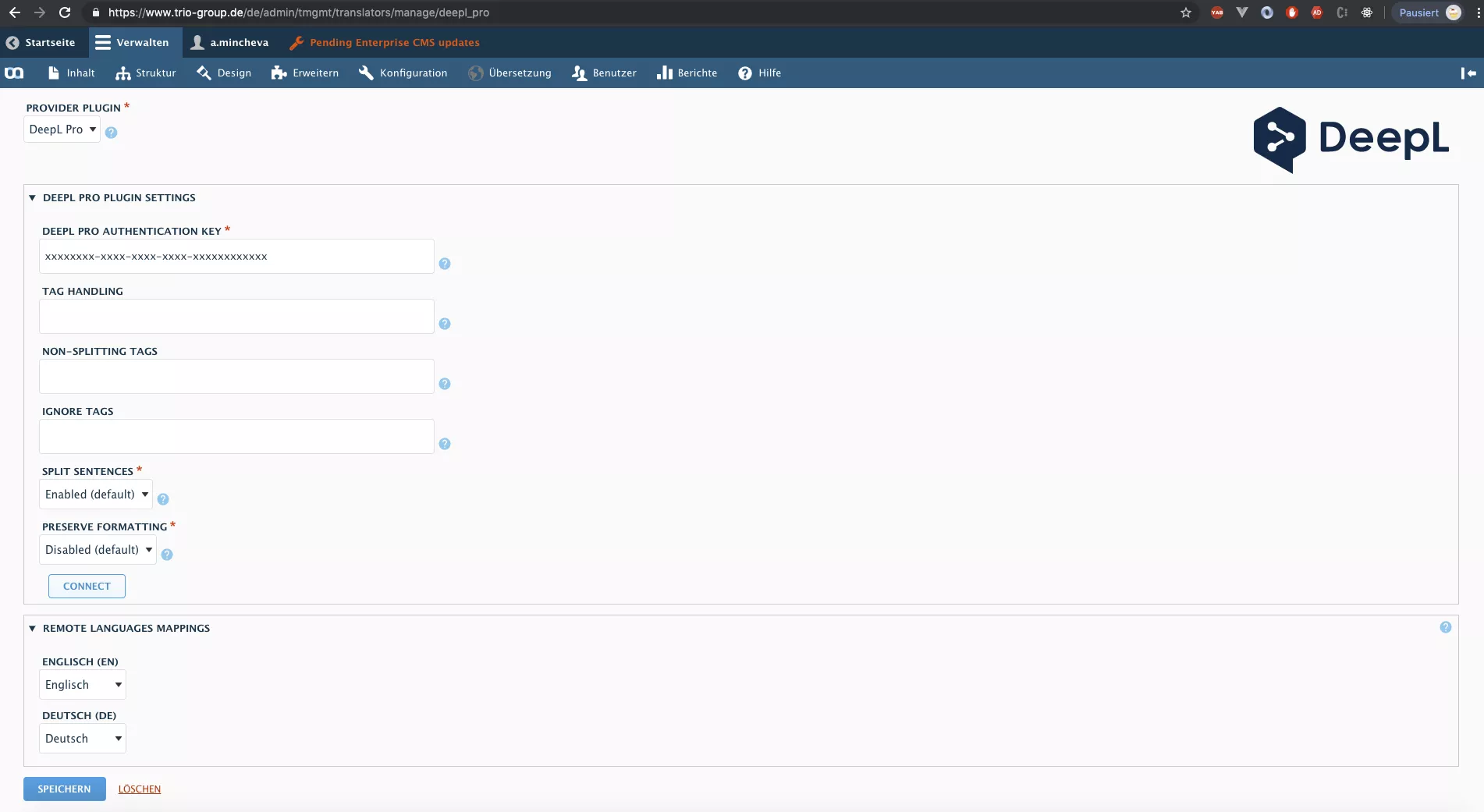Click the red hand blocker extension icon
The height and width of the screenshot is (812, 1484).
[x=1292, y=12]
